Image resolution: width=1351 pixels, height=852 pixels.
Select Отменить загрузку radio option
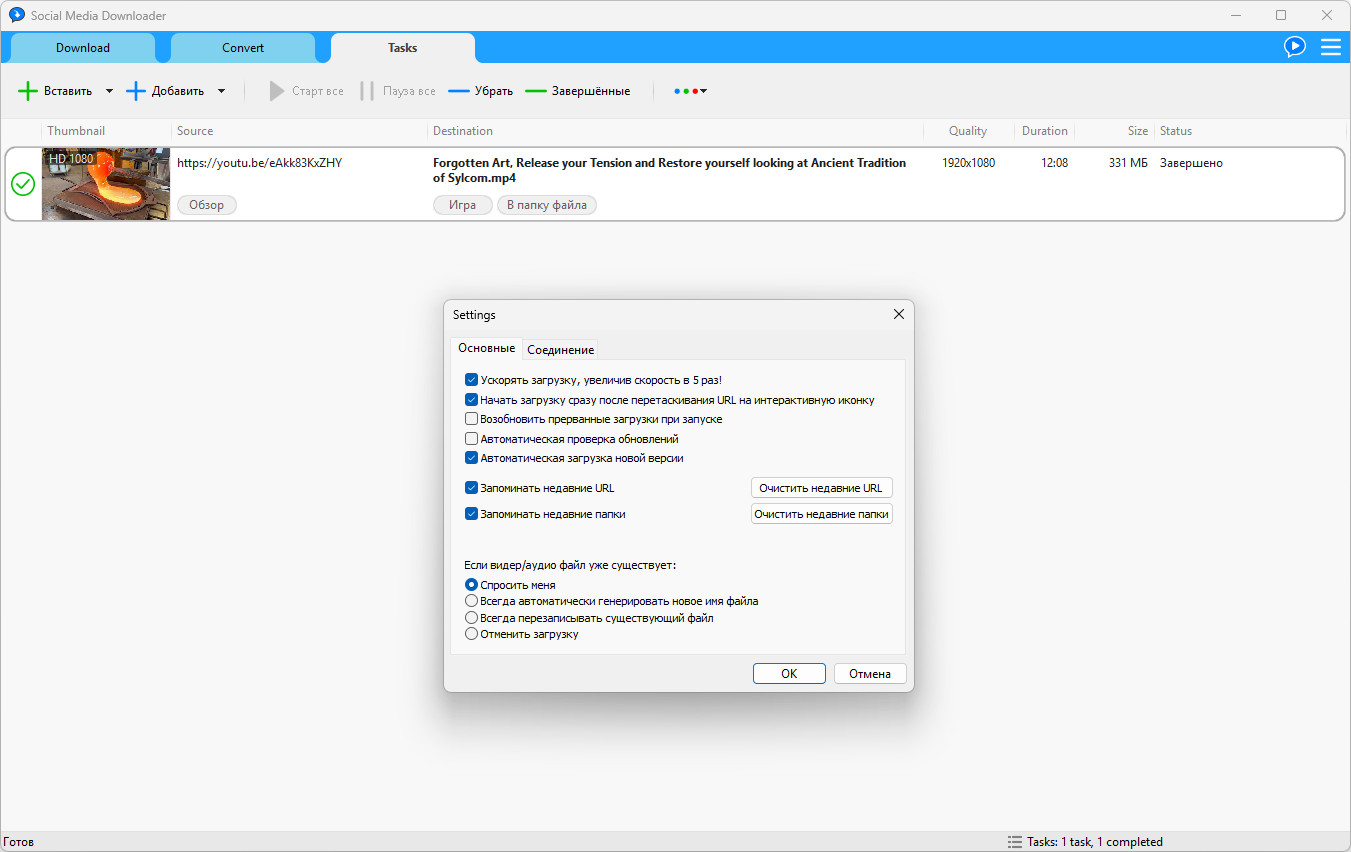pos(471,634)
